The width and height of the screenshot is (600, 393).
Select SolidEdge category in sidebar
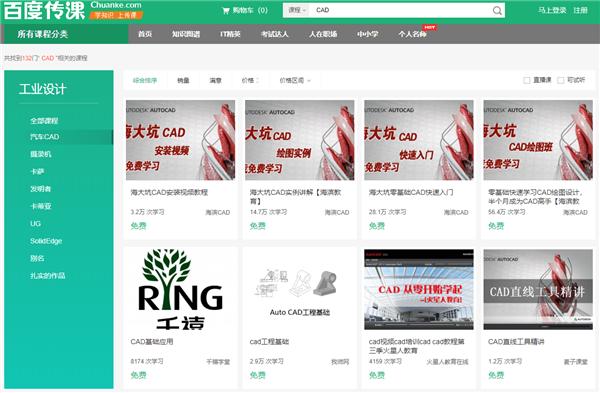click(46, 241)
